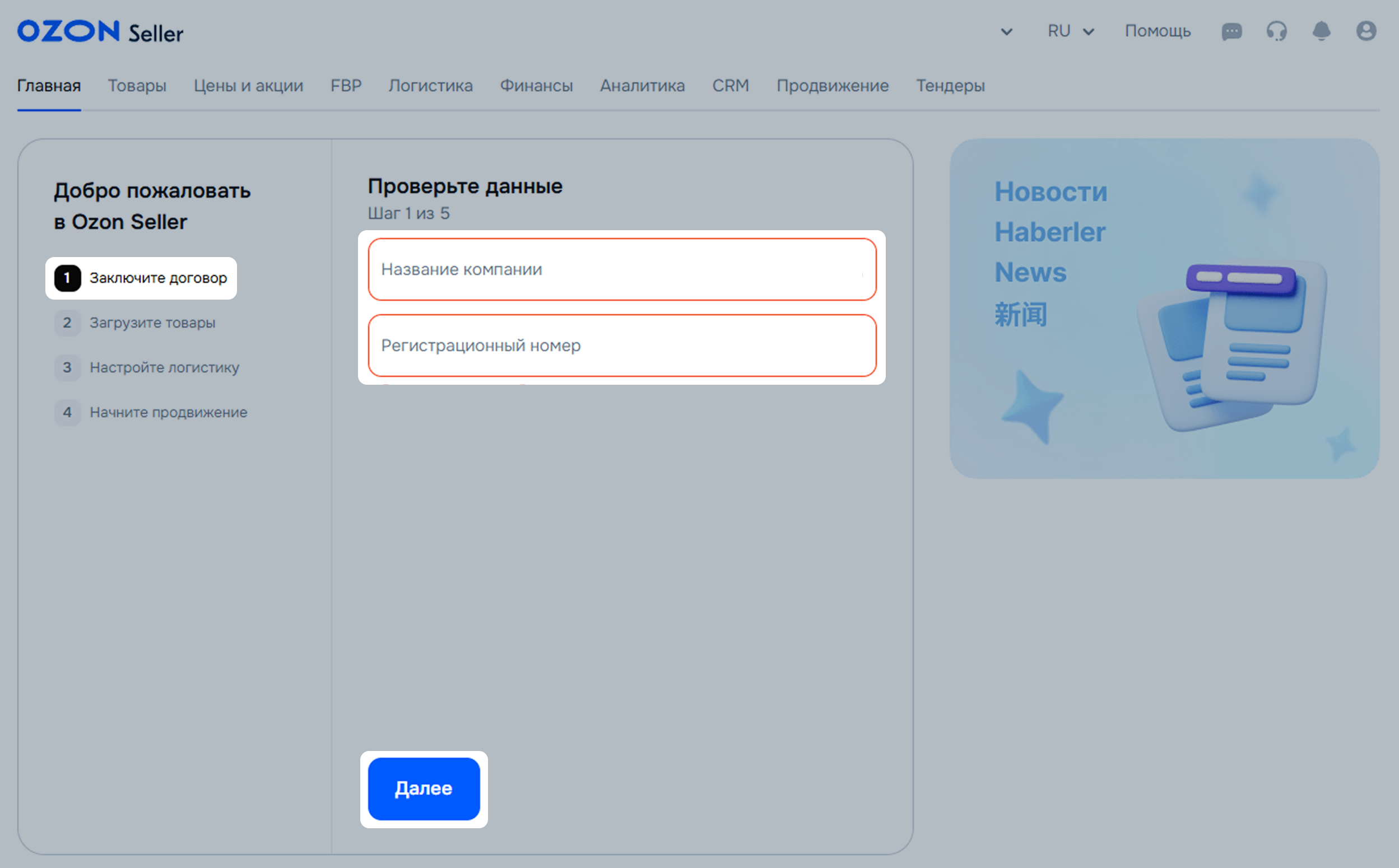Open the Тендеры tab
1399x868 pixels.
(950, 86)
